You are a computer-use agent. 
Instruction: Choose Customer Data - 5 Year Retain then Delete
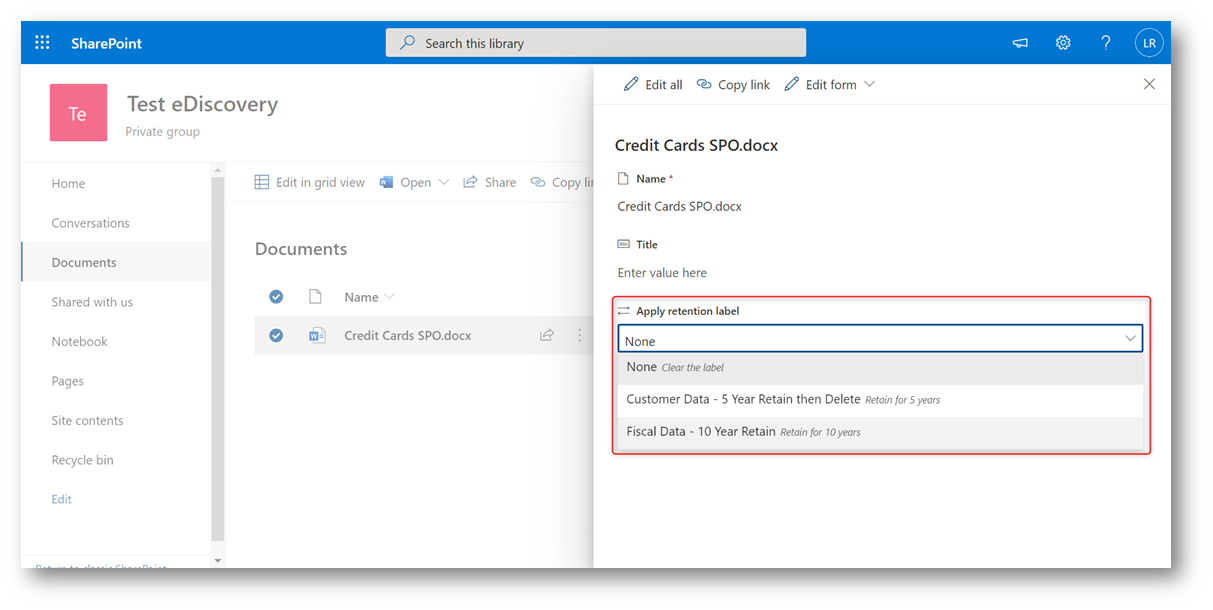coord(880,400)
